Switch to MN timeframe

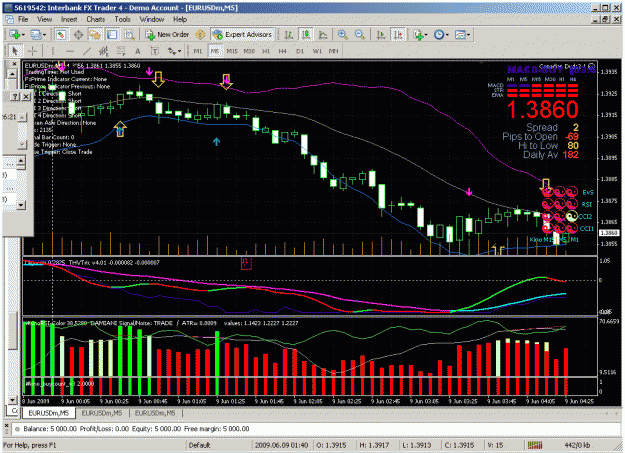coord(333,51)
